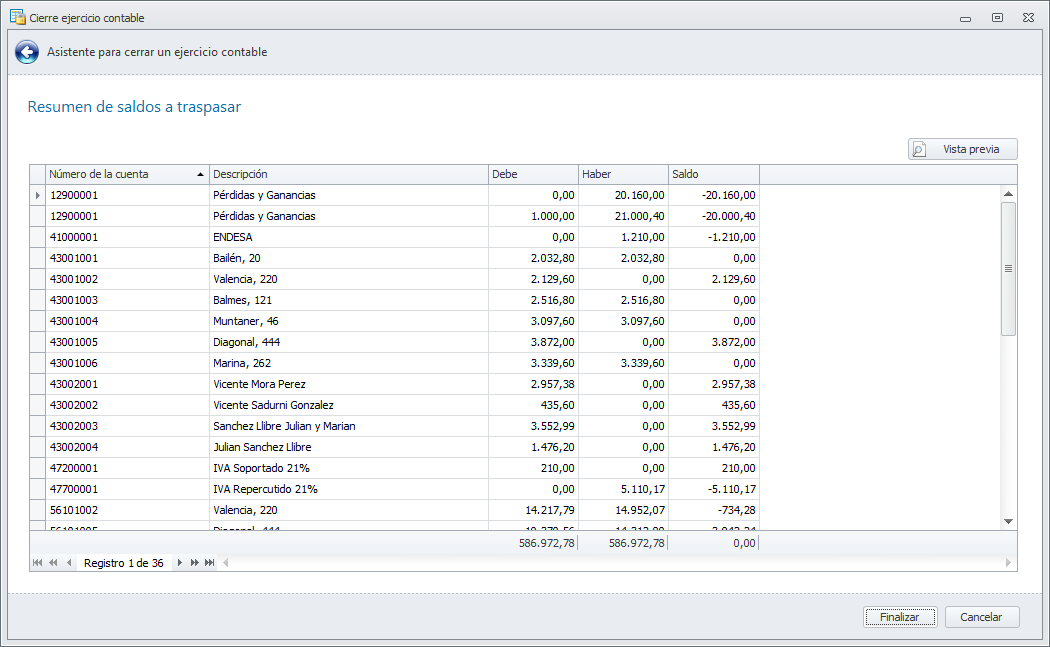
Task: Click the blue back arrow icon
Action: pyautogui.click(x=27, y=52)
